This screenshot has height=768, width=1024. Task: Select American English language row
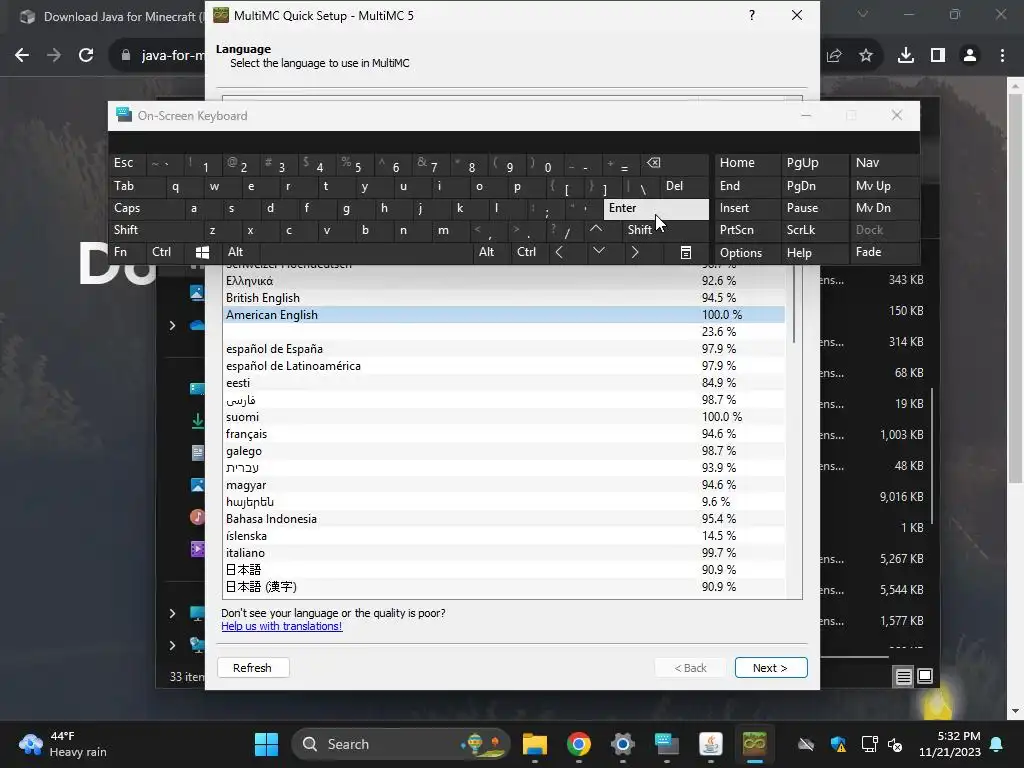pos(504,315)
